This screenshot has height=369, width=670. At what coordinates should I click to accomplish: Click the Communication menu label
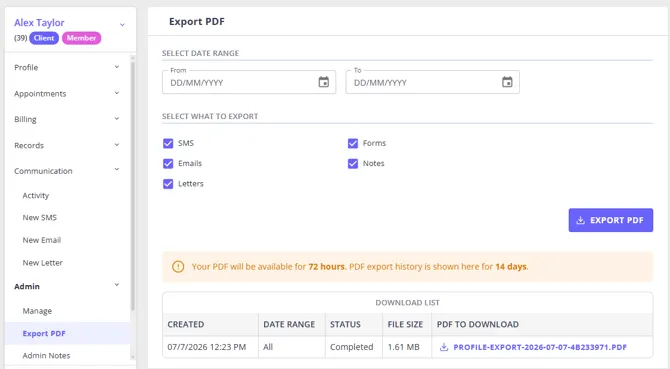tap(43, 171)
